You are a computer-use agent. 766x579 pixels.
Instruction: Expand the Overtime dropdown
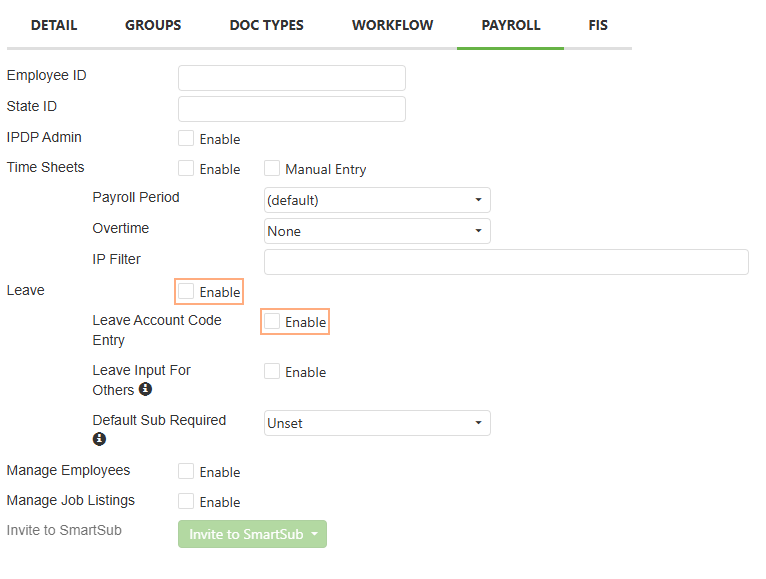tap(377, 231)
